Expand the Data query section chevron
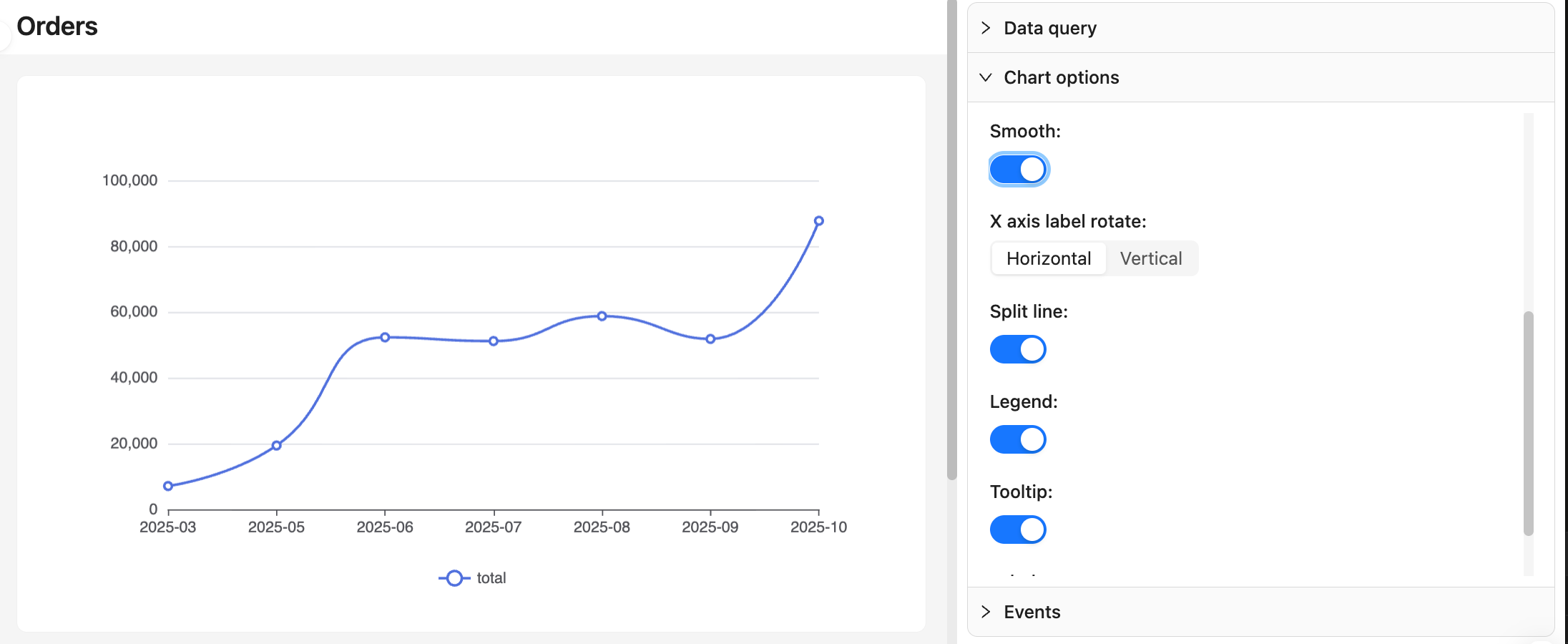The image size is (1568, 644). coord(986,28)
